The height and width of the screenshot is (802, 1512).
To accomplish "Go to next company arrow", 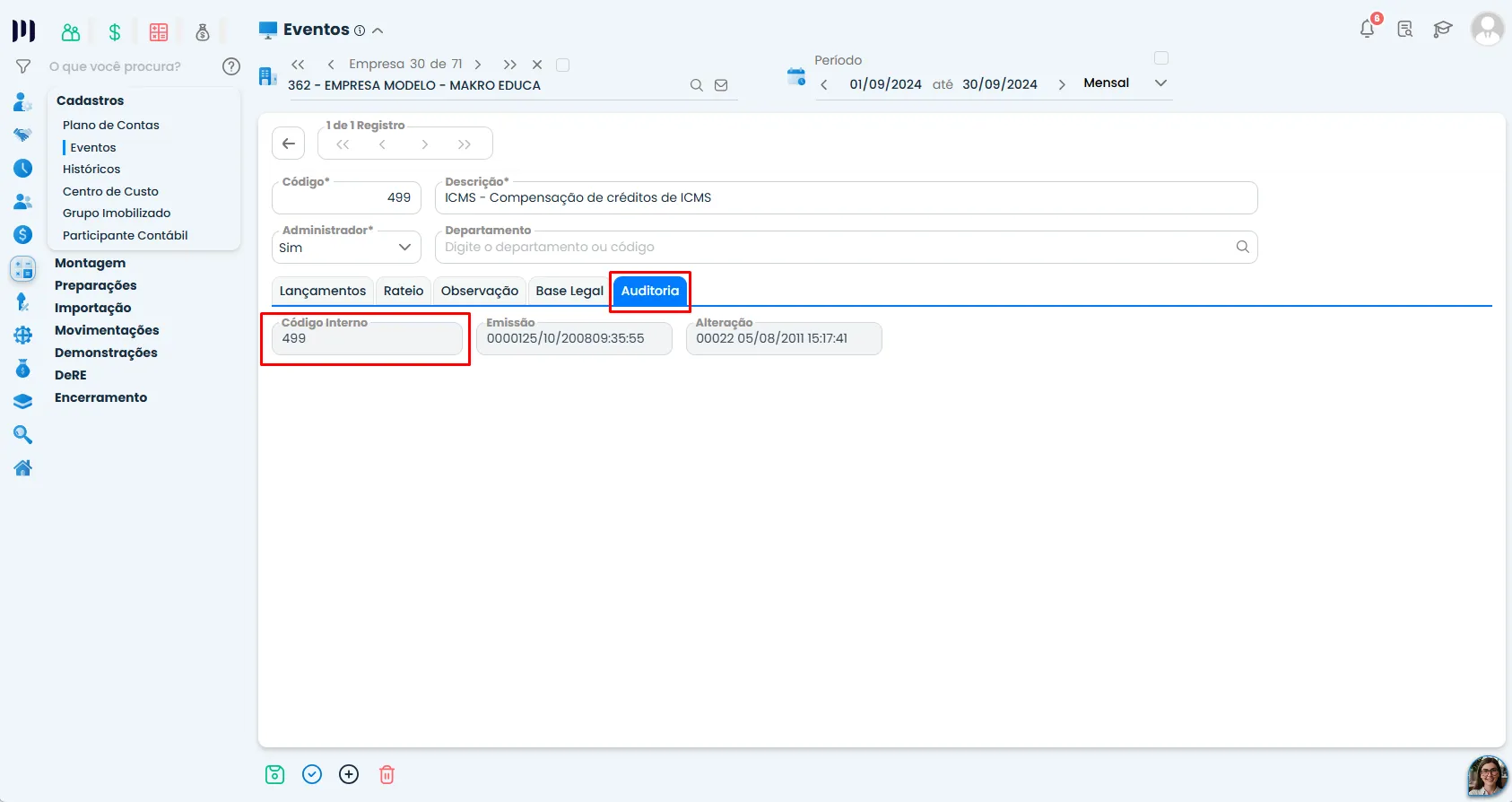I will pos(478,65).
